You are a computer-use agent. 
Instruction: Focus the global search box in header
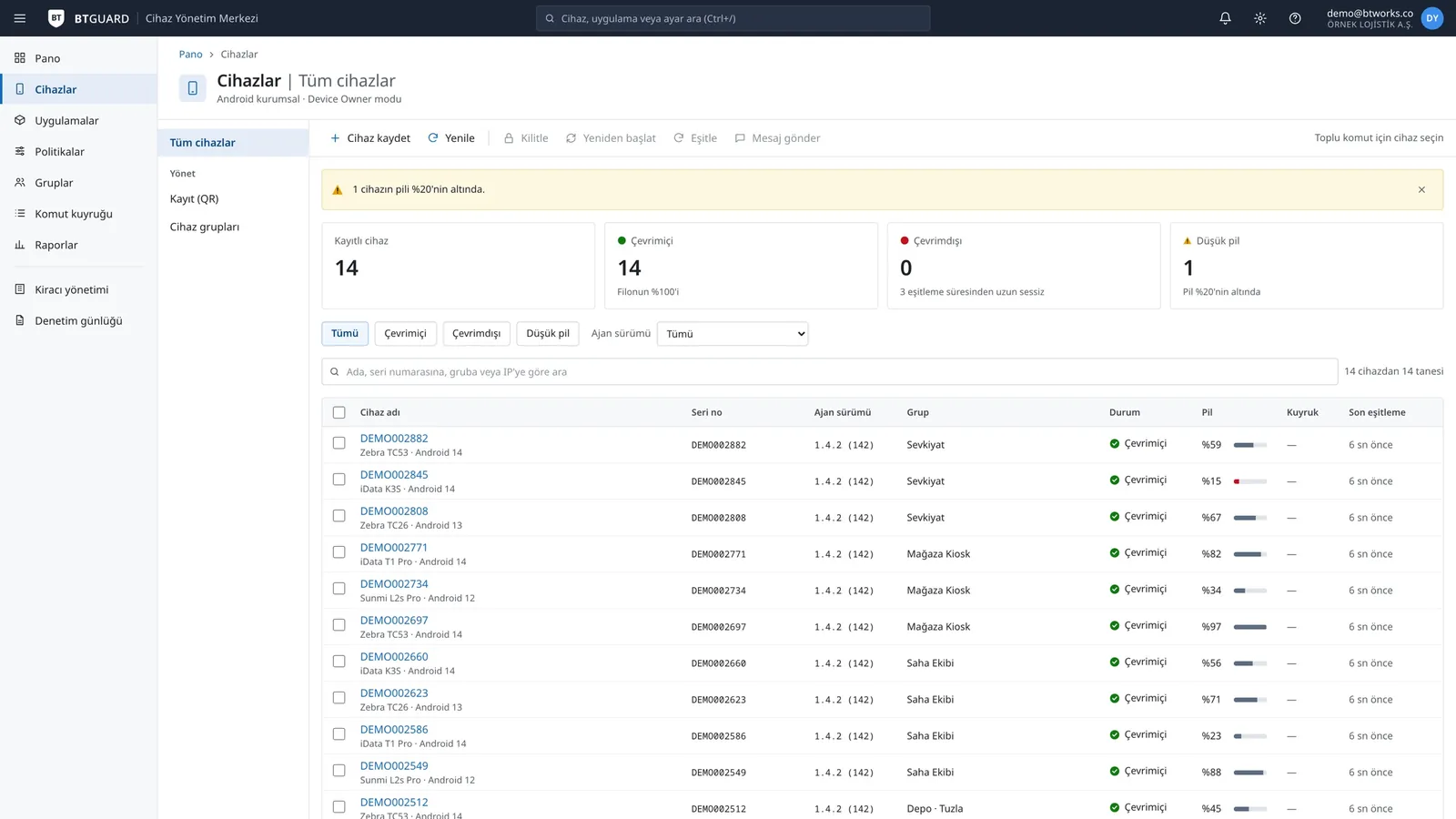[x=733, y=18]
